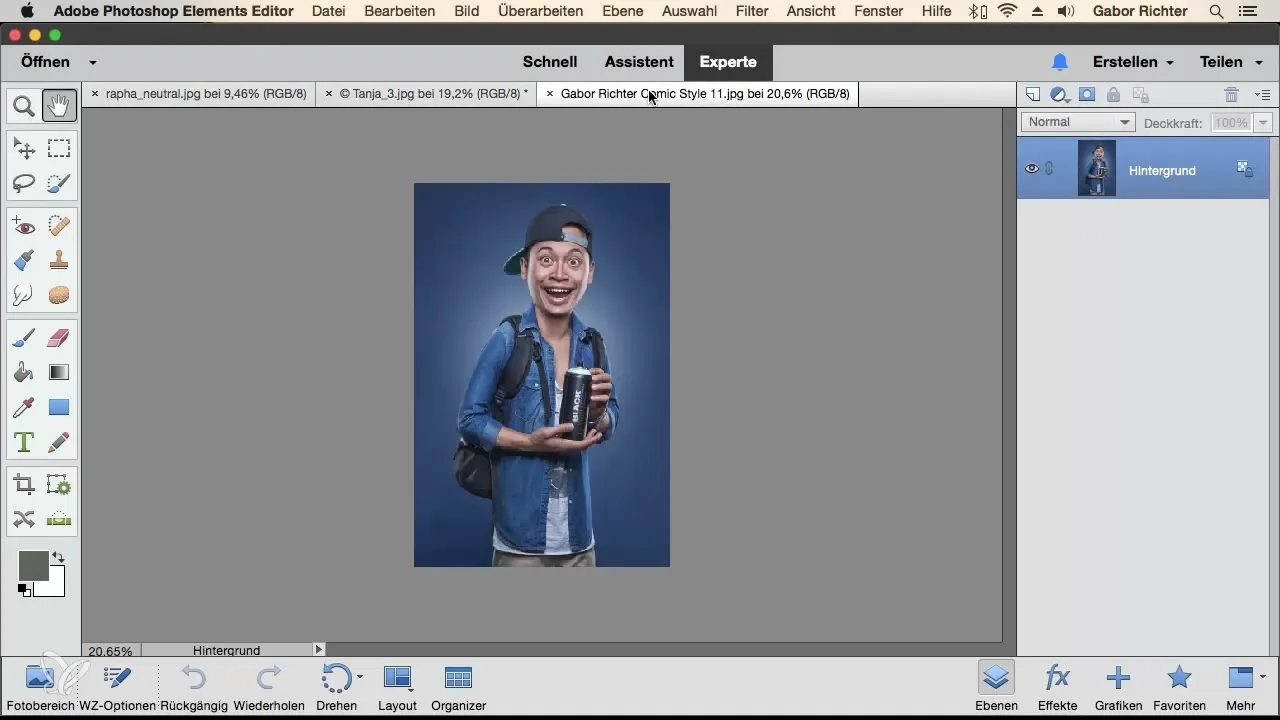Expand the Layout options arrow
The image size is (1280, 720).
pos(411,688)
